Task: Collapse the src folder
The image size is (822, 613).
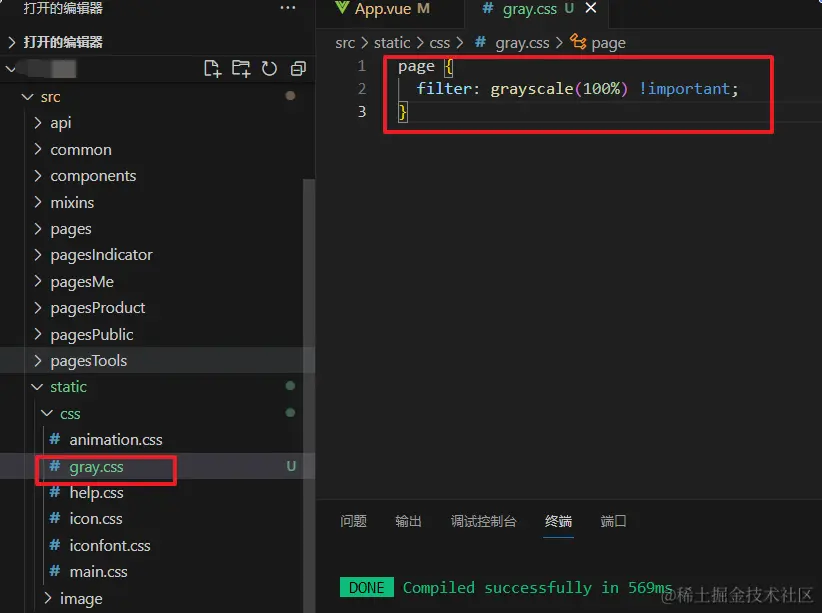Action: pyautogui.click(x=28, y=97)
